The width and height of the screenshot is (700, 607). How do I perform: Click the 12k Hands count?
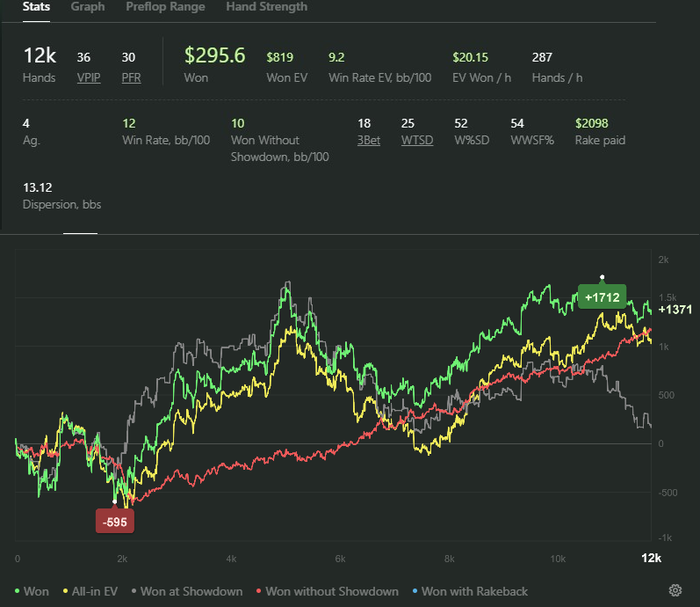coord(41,56)
